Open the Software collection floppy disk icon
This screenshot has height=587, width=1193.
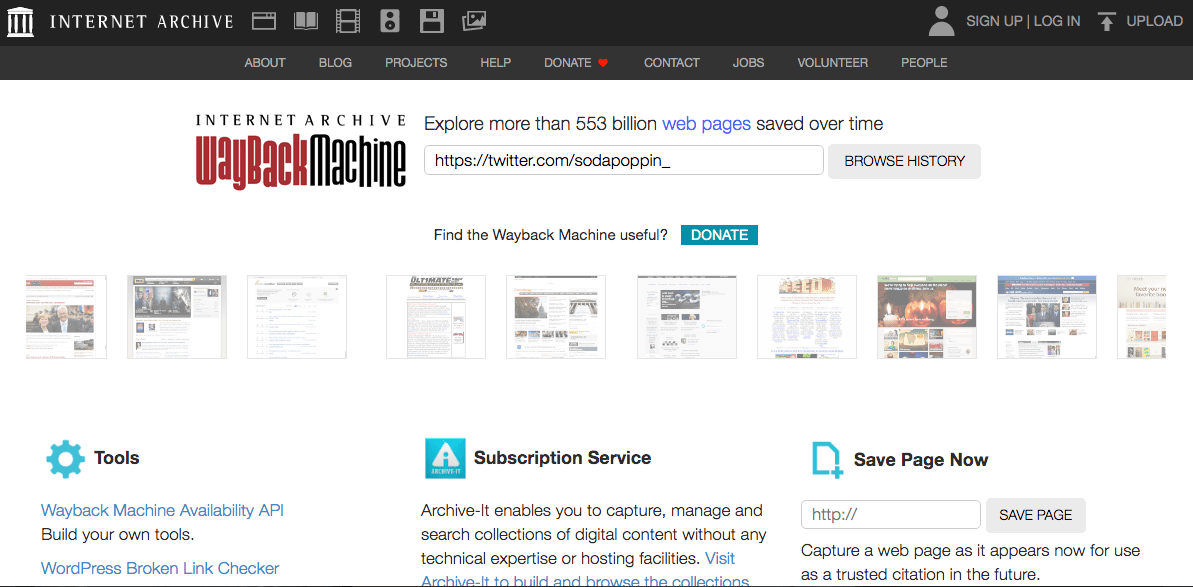coord(431,20)
